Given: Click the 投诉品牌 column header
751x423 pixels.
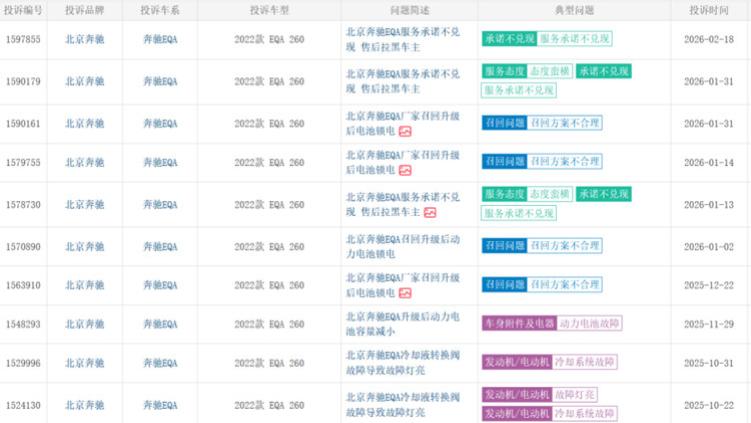Looking at the screenshot, I should tap(85, 10).
